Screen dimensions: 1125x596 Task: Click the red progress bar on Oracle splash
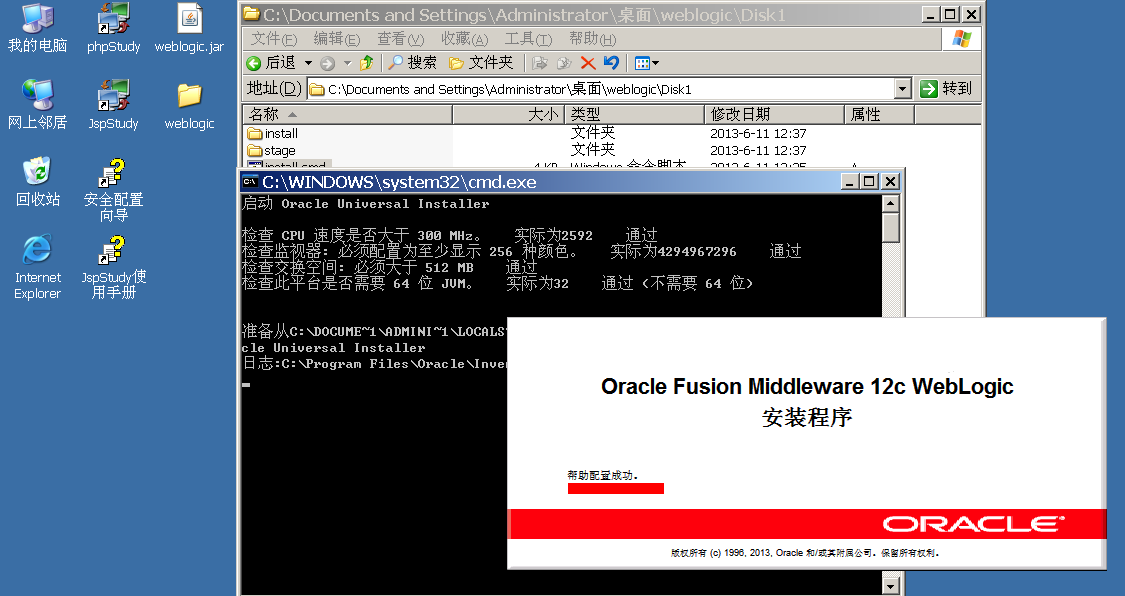click(616, 488)
